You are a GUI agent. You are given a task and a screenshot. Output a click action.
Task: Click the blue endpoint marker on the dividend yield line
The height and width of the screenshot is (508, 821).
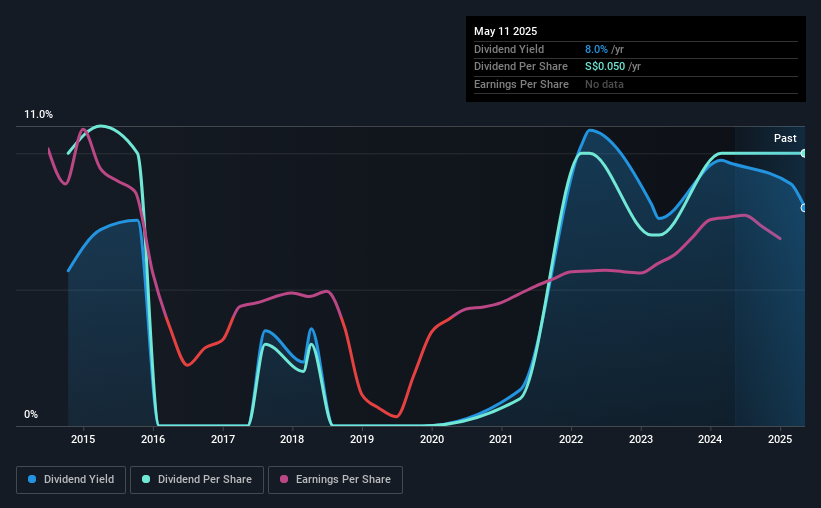804,208
